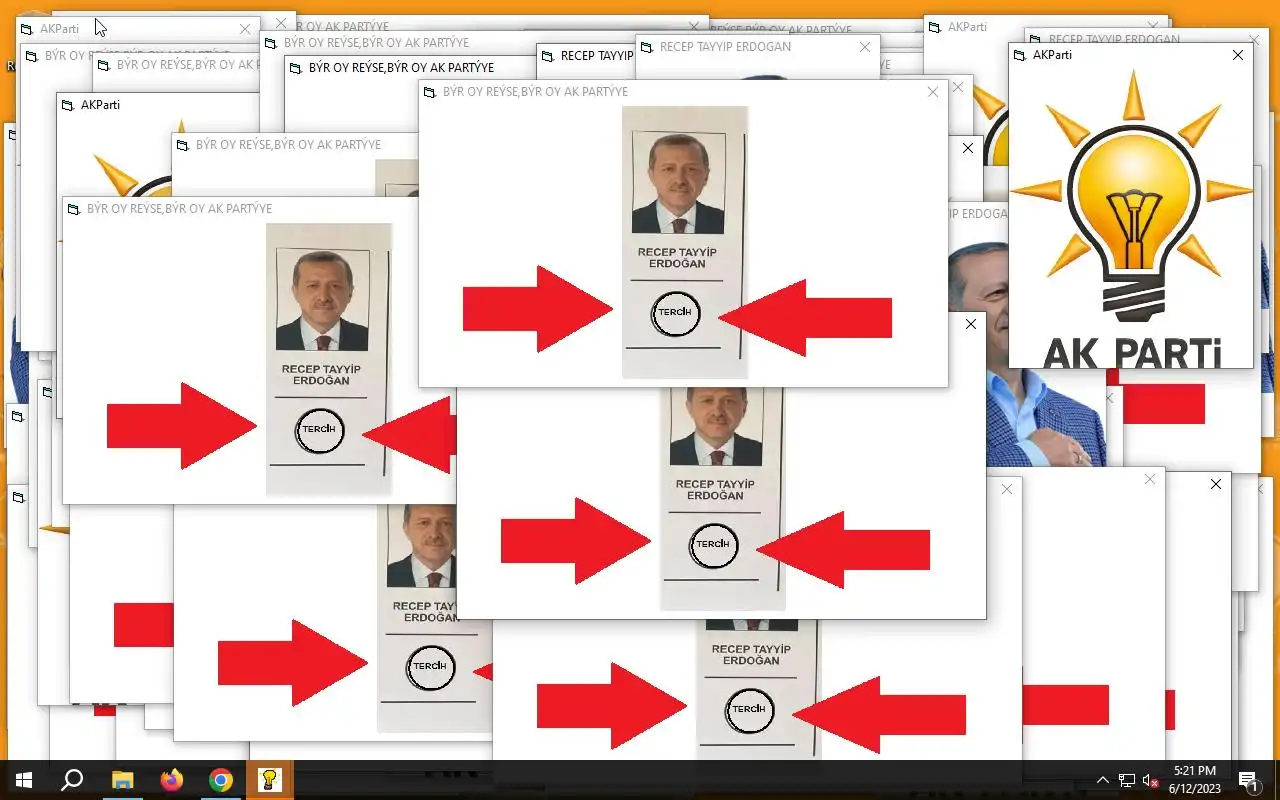Click title-bar icon of frontmost BÝR OY window

430,92
